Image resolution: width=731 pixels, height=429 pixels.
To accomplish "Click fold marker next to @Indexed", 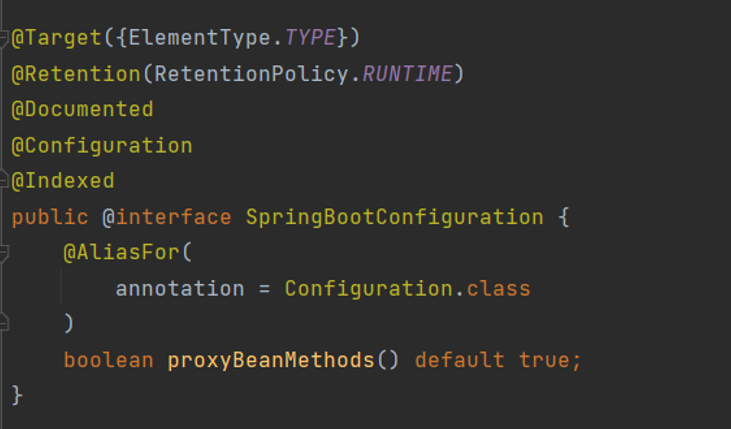I will pos(4,181).
